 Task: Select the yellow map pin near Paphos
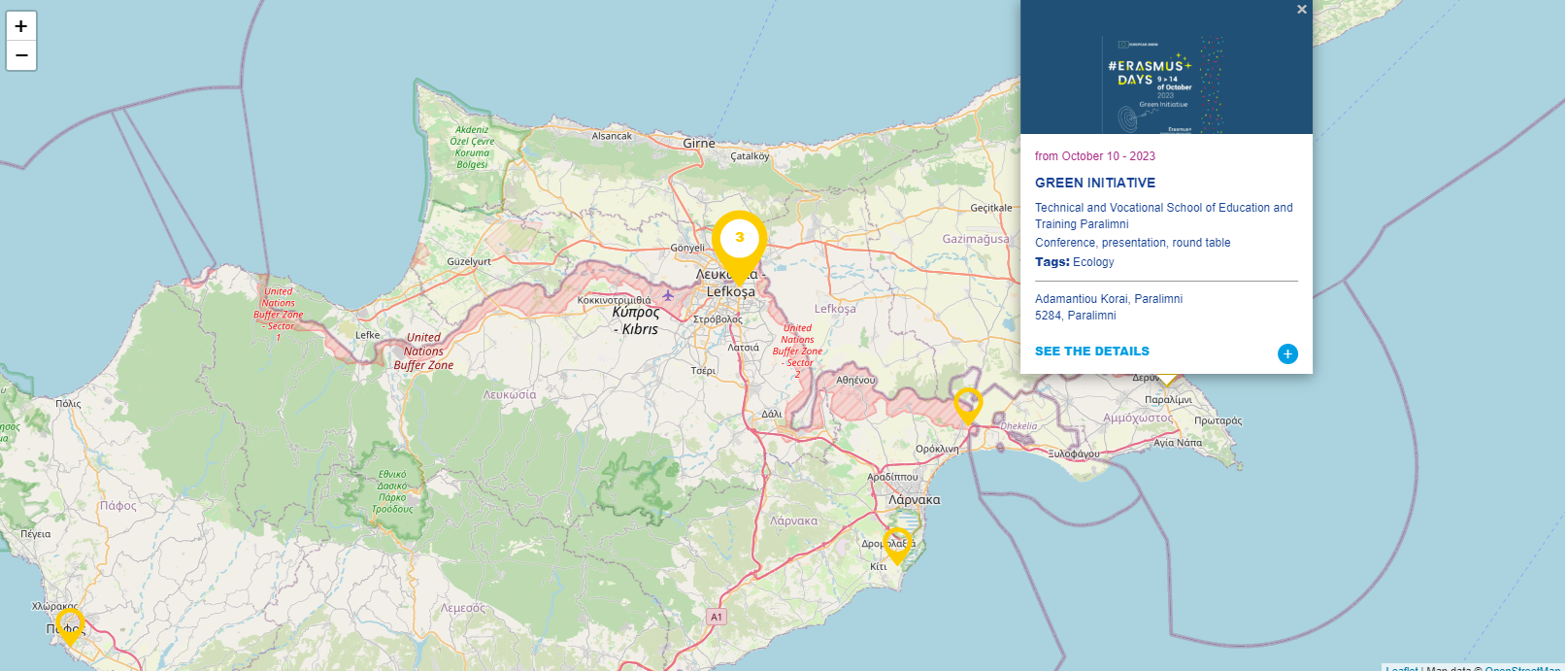click(70, 626)
